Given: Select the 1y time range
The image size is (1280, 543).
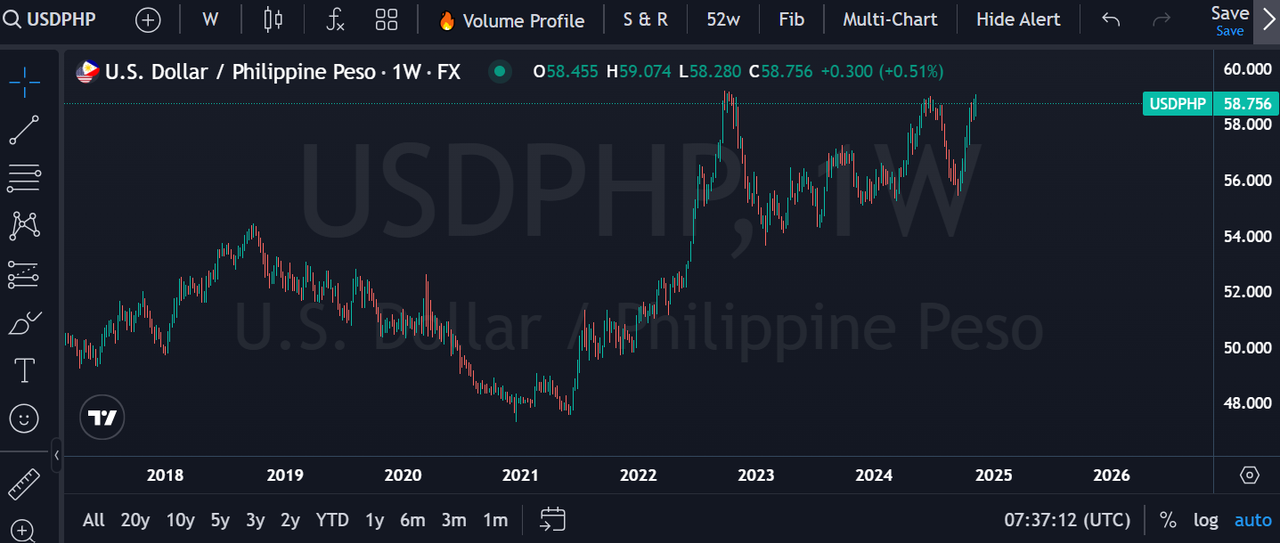Looking at the screenshot, I should (x=374, y=520).
